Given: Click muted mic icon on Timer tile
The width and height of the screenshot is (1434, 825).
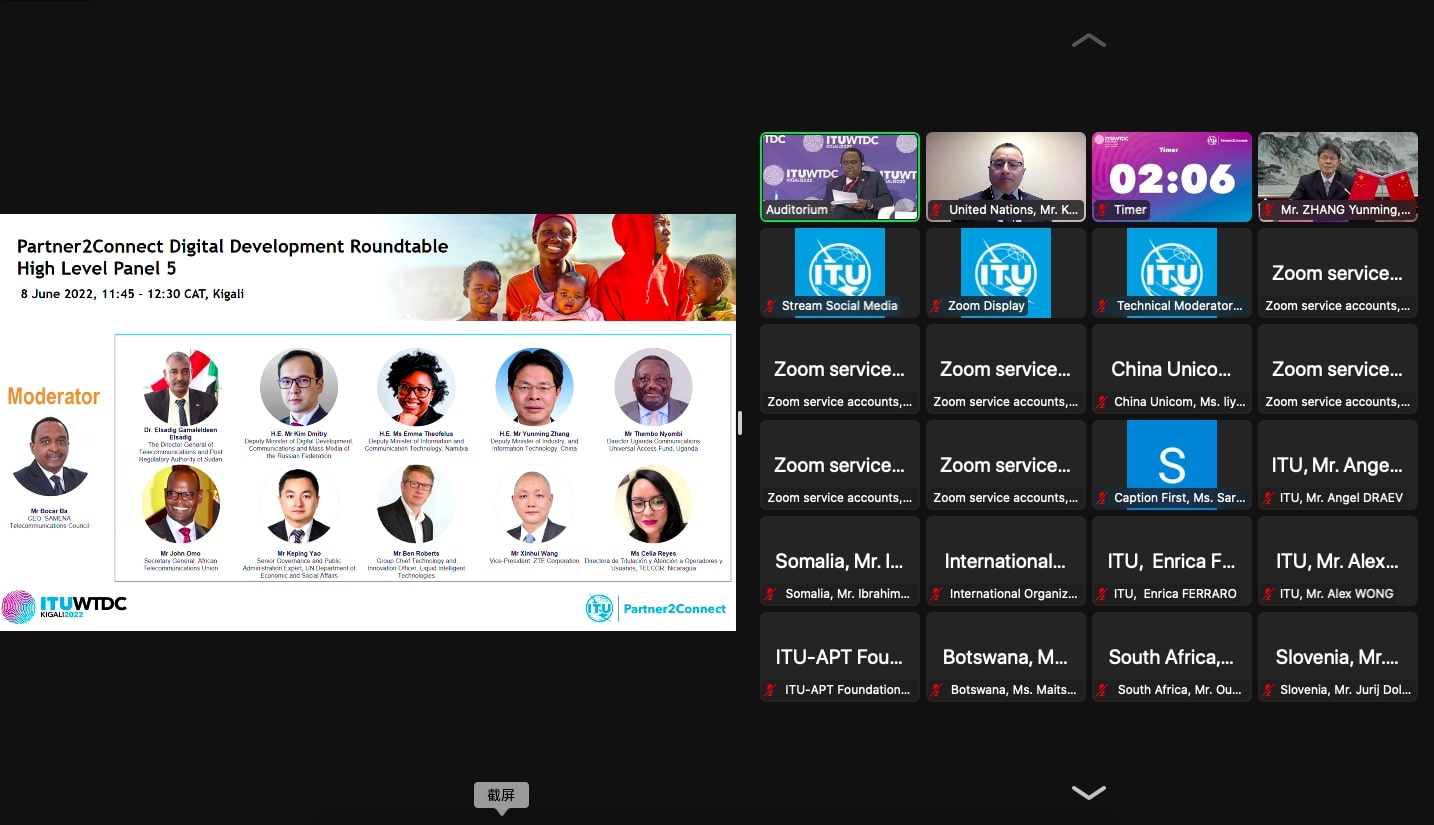Looking at the screenshot, I should click(1103, 210).
